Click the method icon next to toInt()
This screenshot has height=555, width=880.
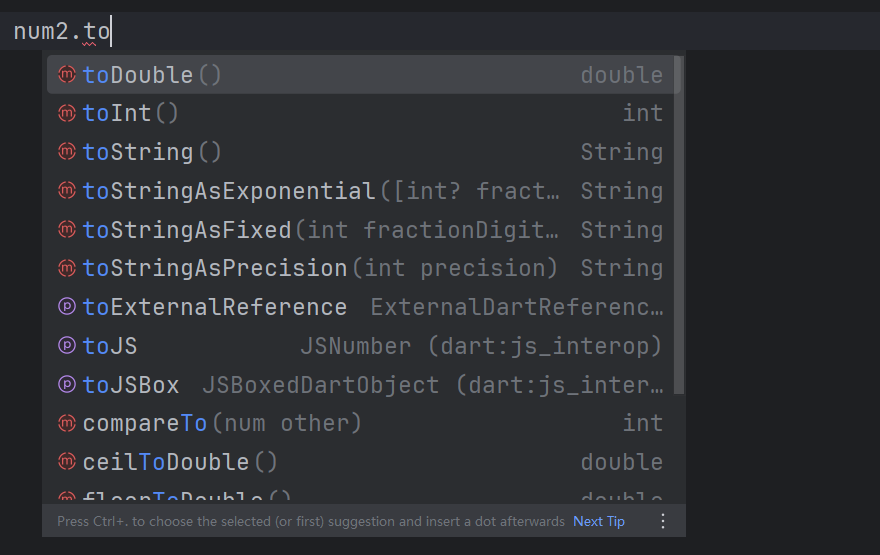[x=67, y=113]
